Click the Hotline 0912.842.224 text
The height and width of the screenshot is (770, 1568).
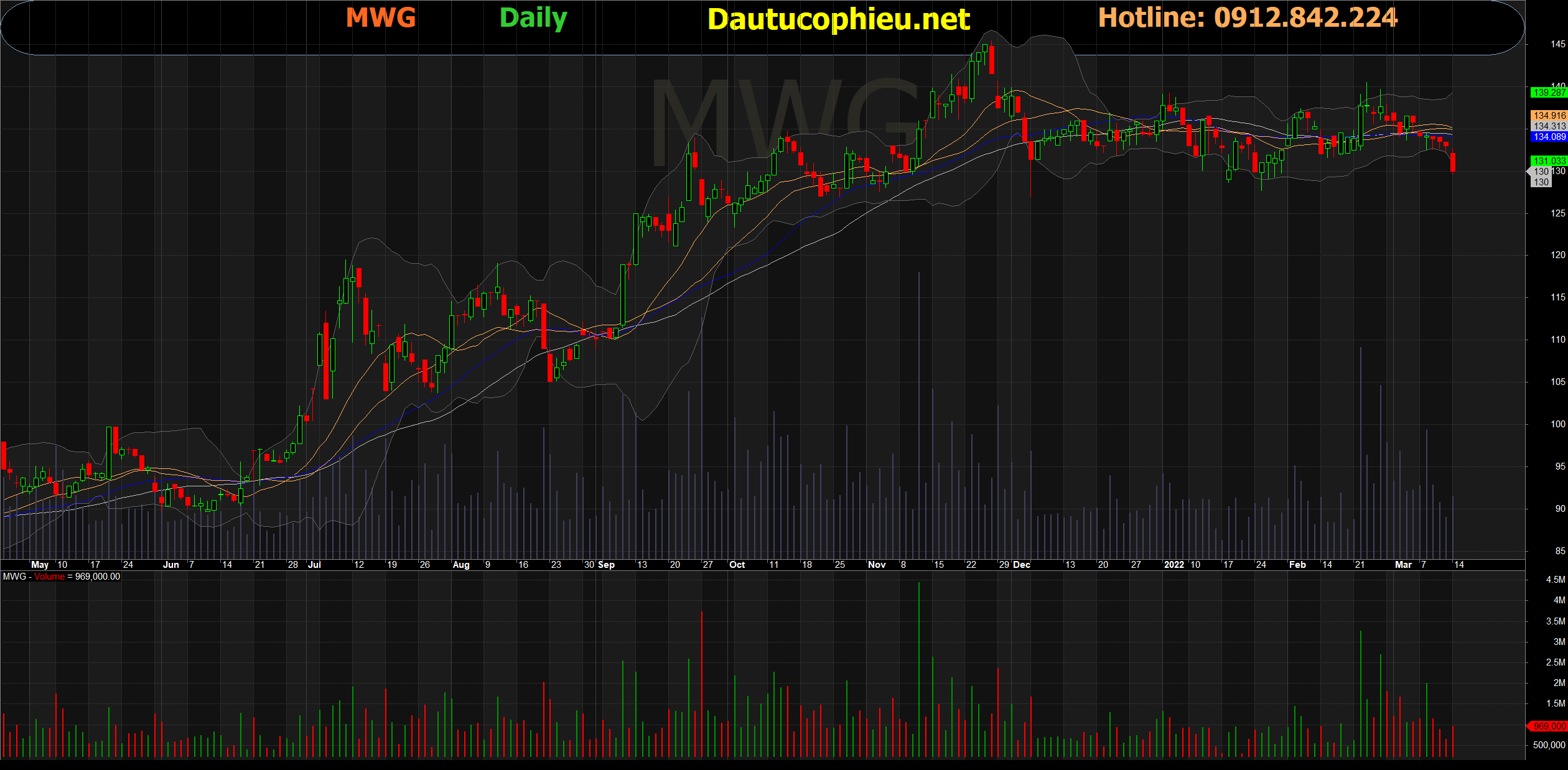pos(1248,17)
